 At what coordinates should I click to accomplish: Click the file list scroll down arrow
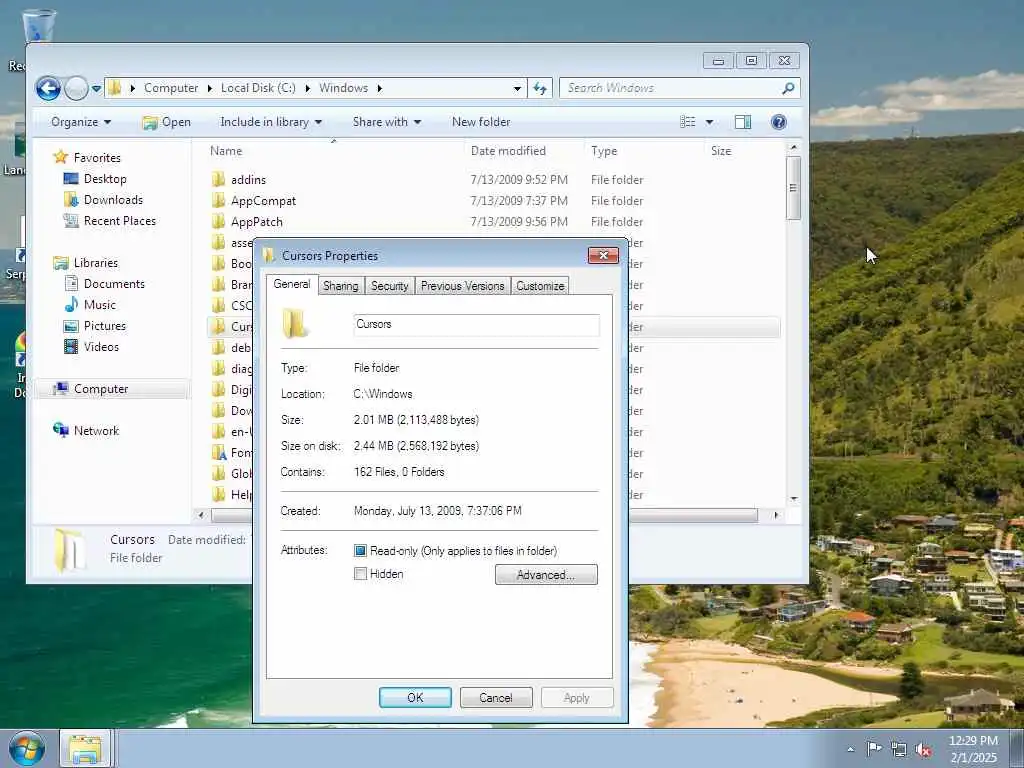pyautogui.click(x=793, y=499)
